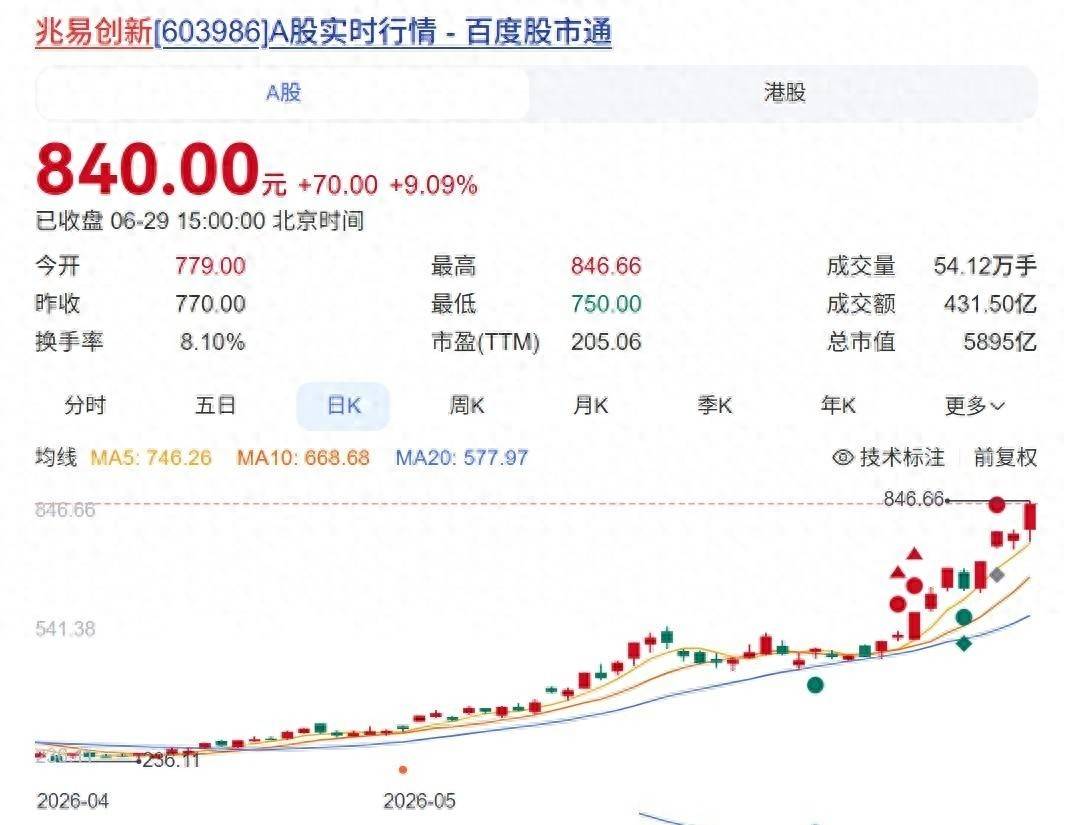The width and height of the screenshot is (1065, 825).
Task: Select the 分时 chart tab
Action: point(85,405)
